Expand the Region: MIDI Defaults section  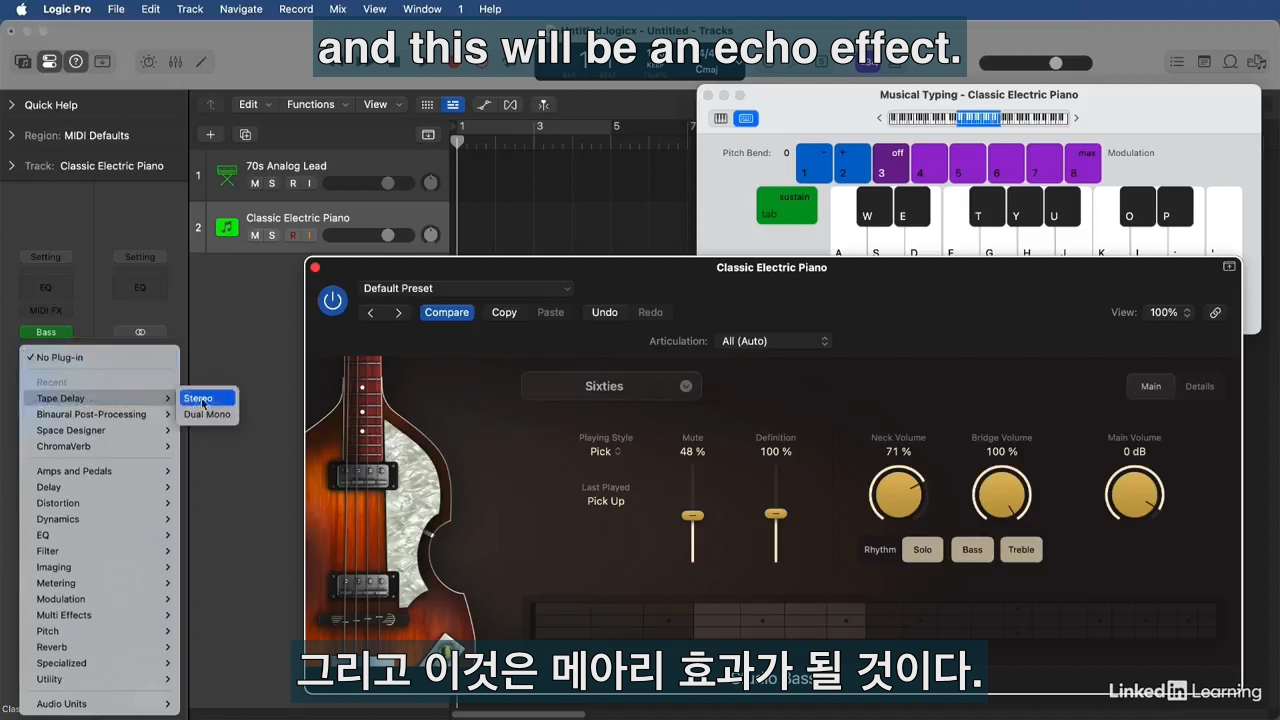[12, 135]
